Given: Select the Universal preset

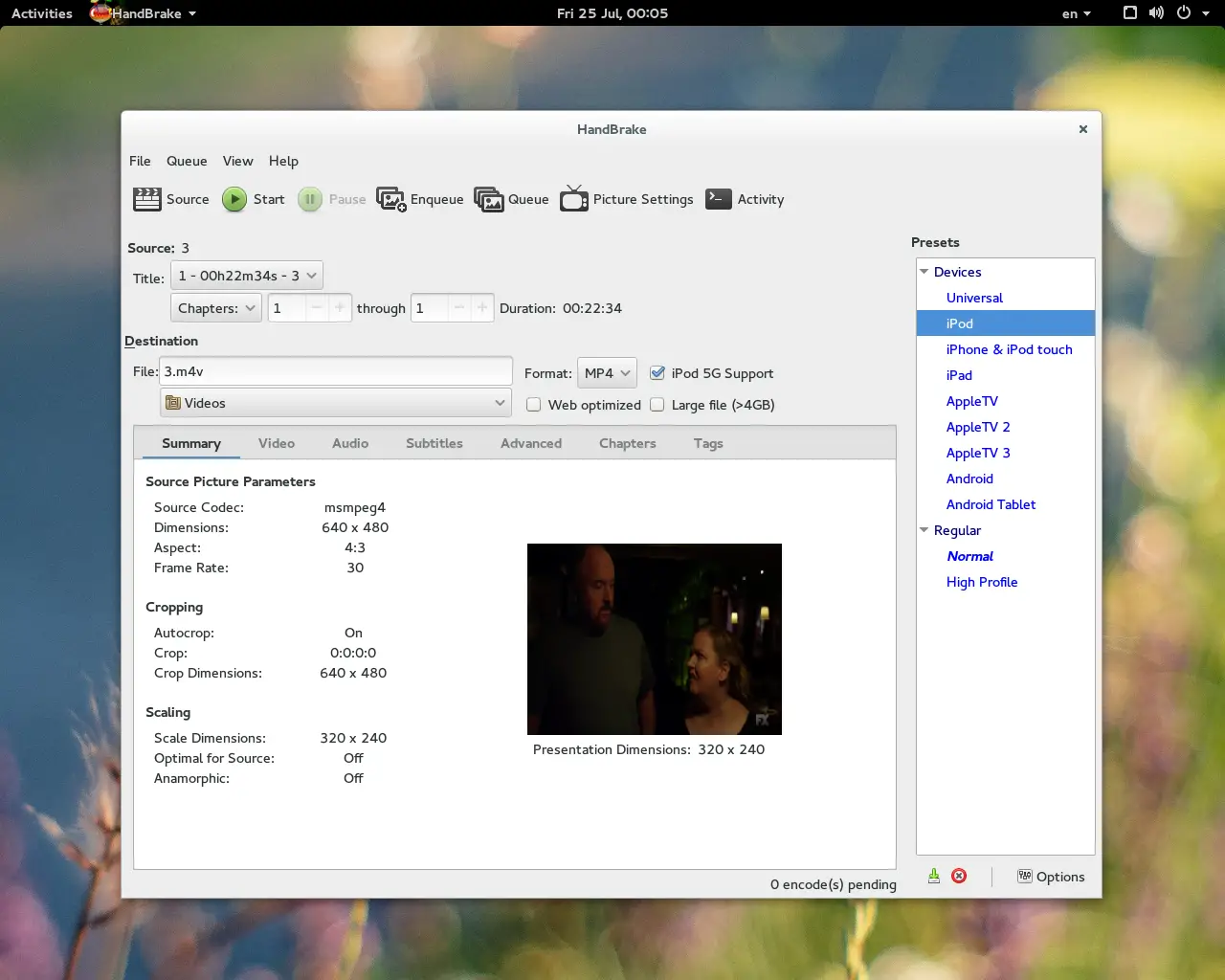Looking at the screenshot, I should coord(1005,298).
